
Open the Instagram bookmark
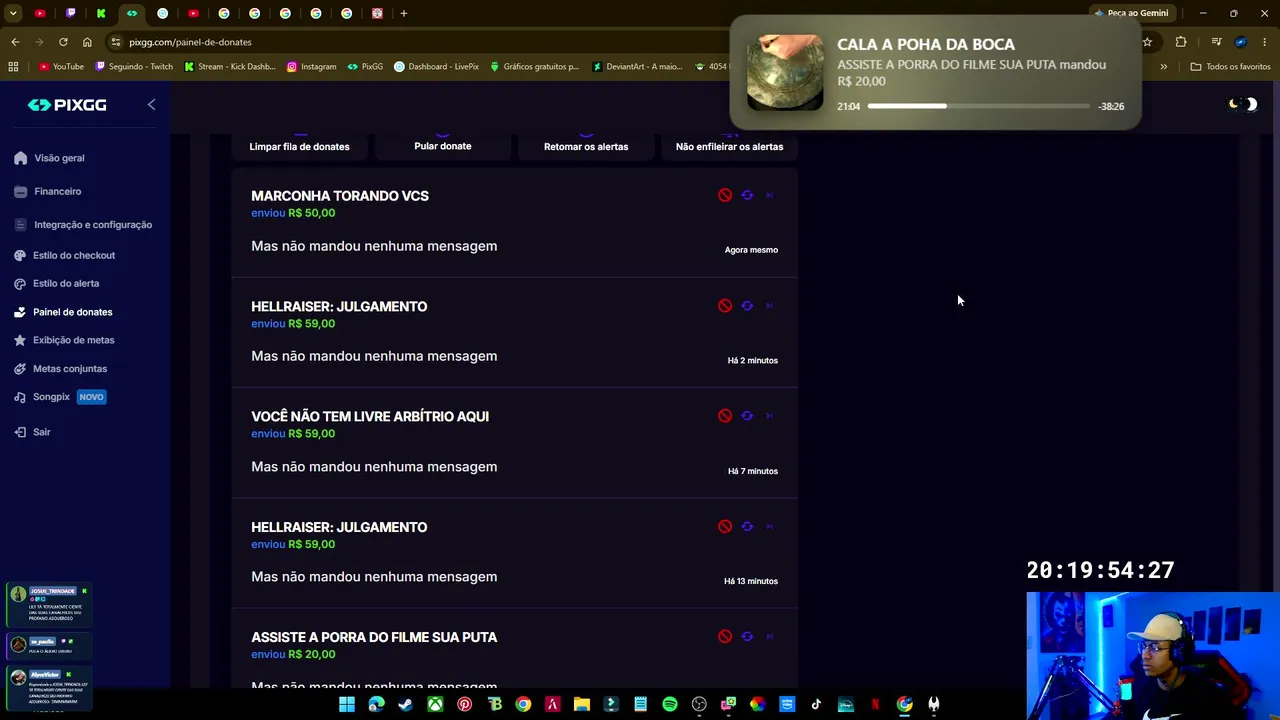pos(311,67)
